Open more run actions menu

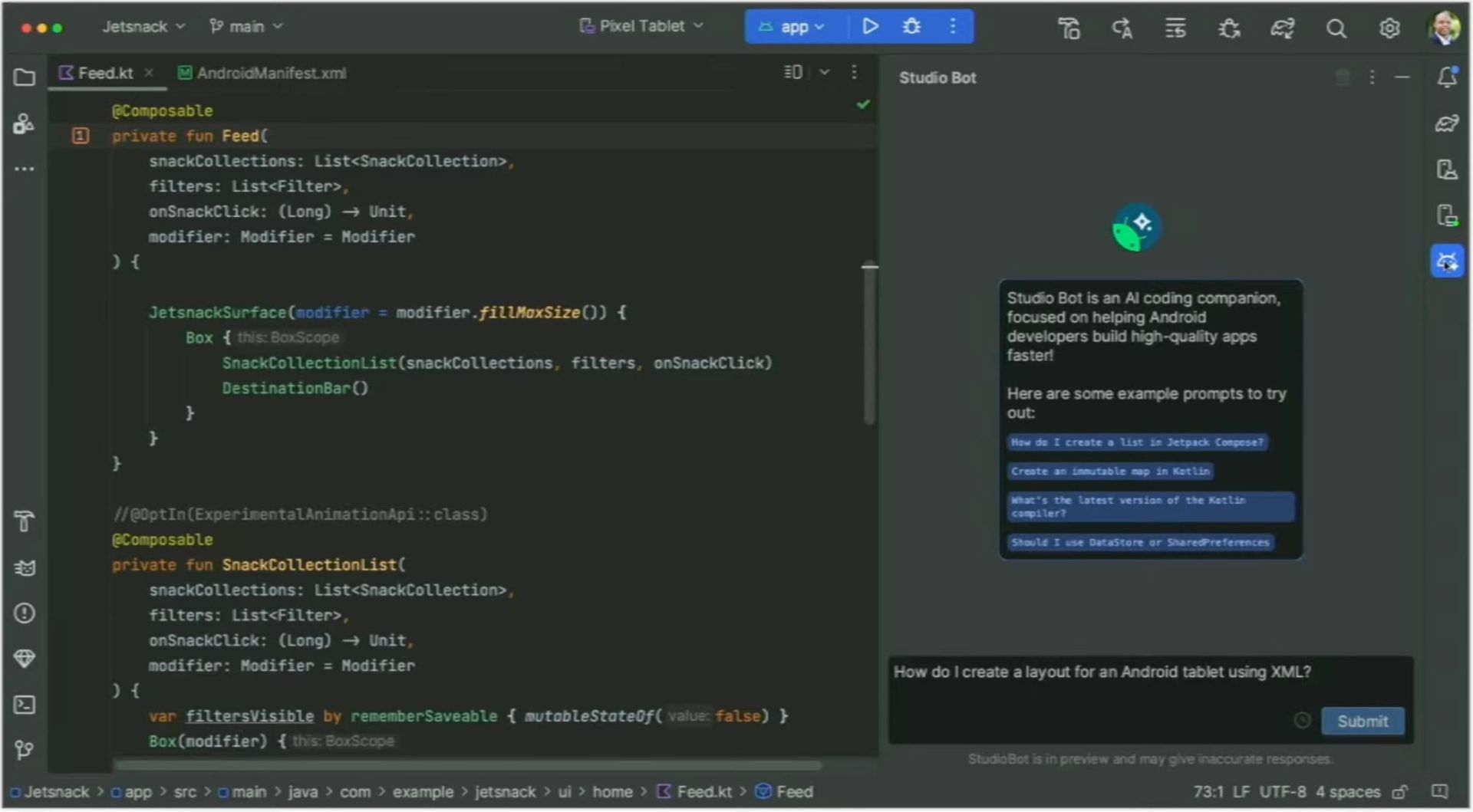tap(953, 27)
